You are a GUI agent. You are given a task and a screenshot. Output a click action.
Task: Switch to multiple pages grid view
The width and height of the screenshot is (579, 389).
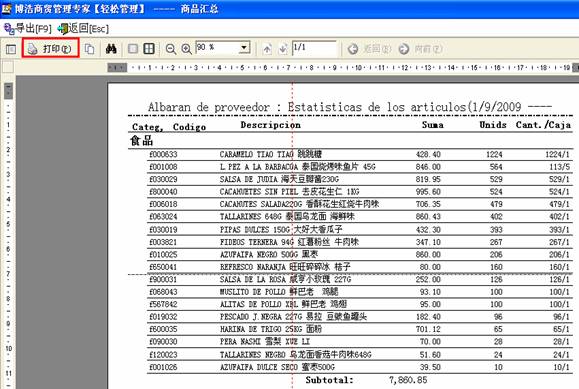[x=149, y=49]
